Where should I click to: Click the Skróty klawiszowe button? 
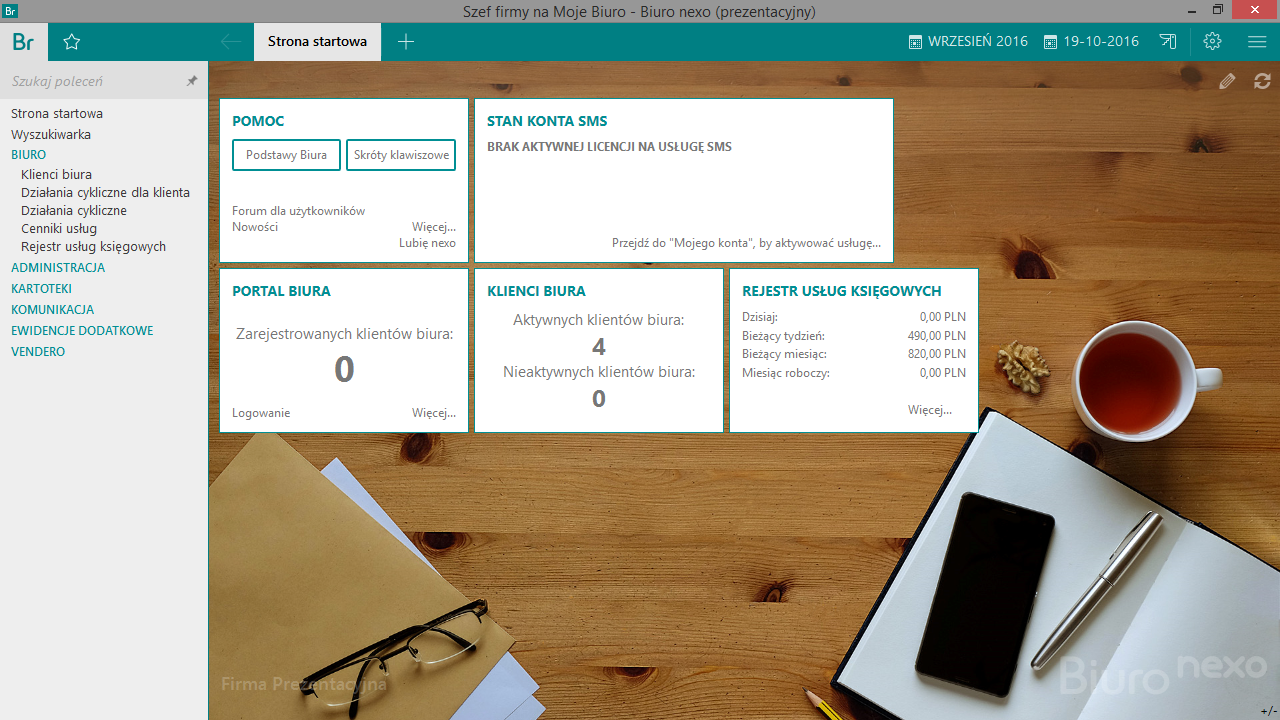(x=401, y=155)
